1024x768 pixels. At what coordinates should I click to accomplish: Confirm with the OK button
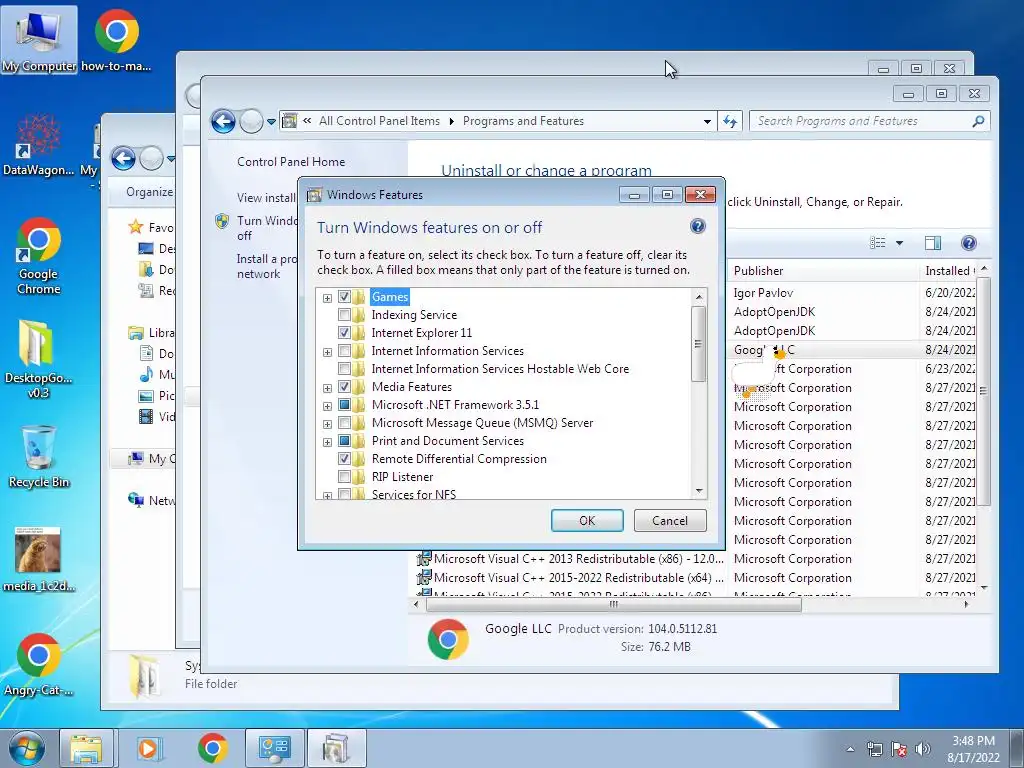(x=587, y=520)
